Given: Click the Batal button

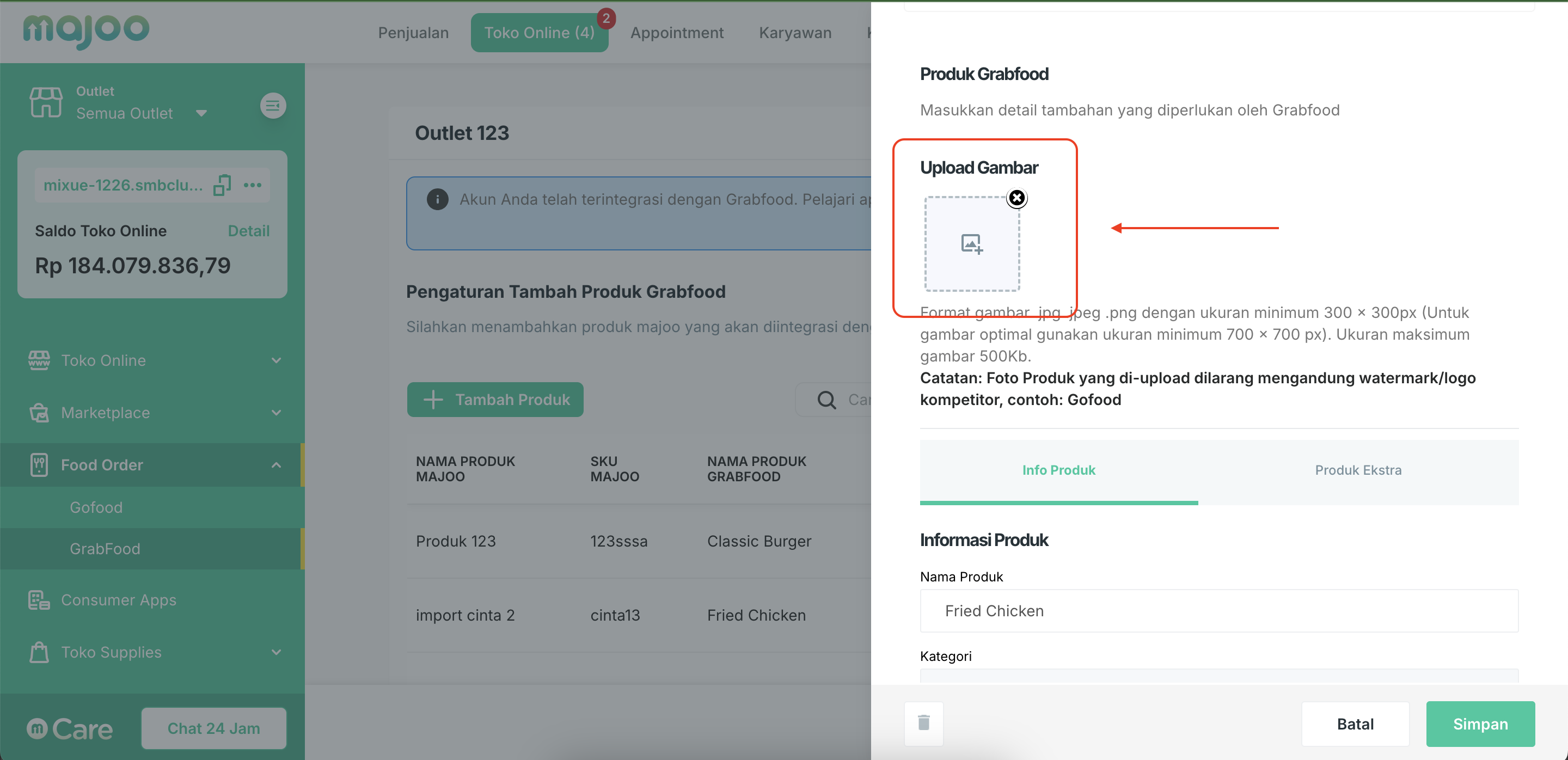Looking at the screenshot, I should point(1355,724).
